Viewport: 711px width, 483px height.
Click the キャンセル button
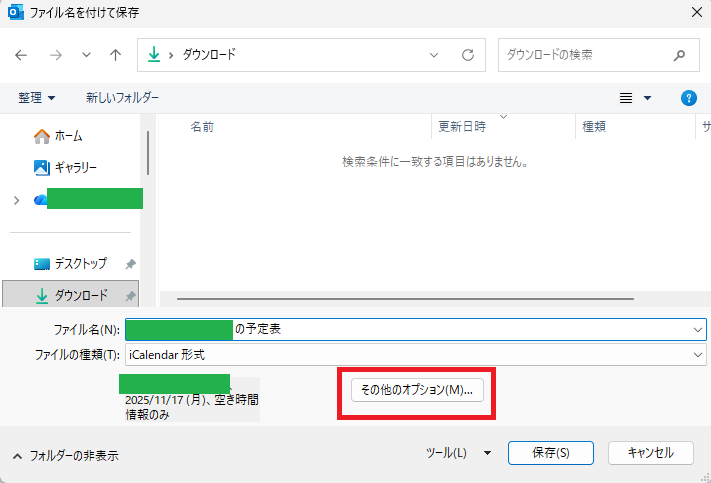[651, 453]
